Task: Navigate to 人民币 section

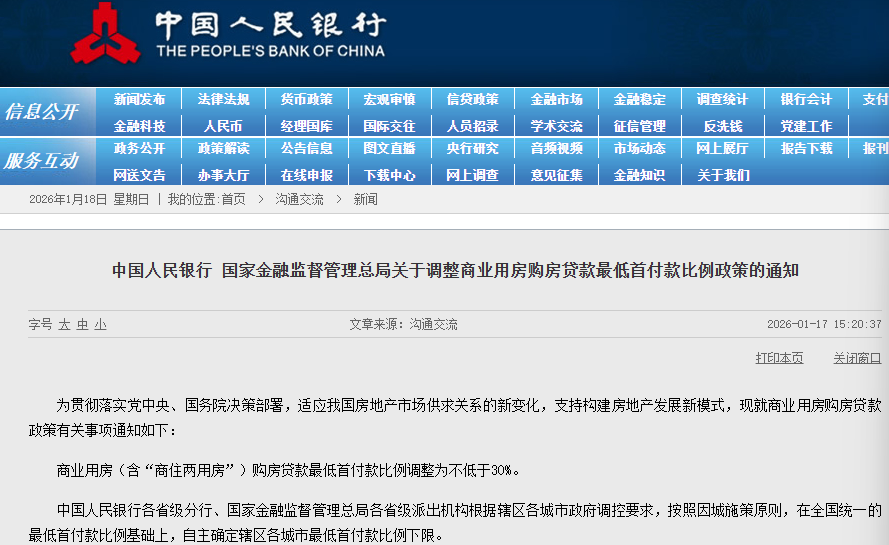Action: pos(223,126)
